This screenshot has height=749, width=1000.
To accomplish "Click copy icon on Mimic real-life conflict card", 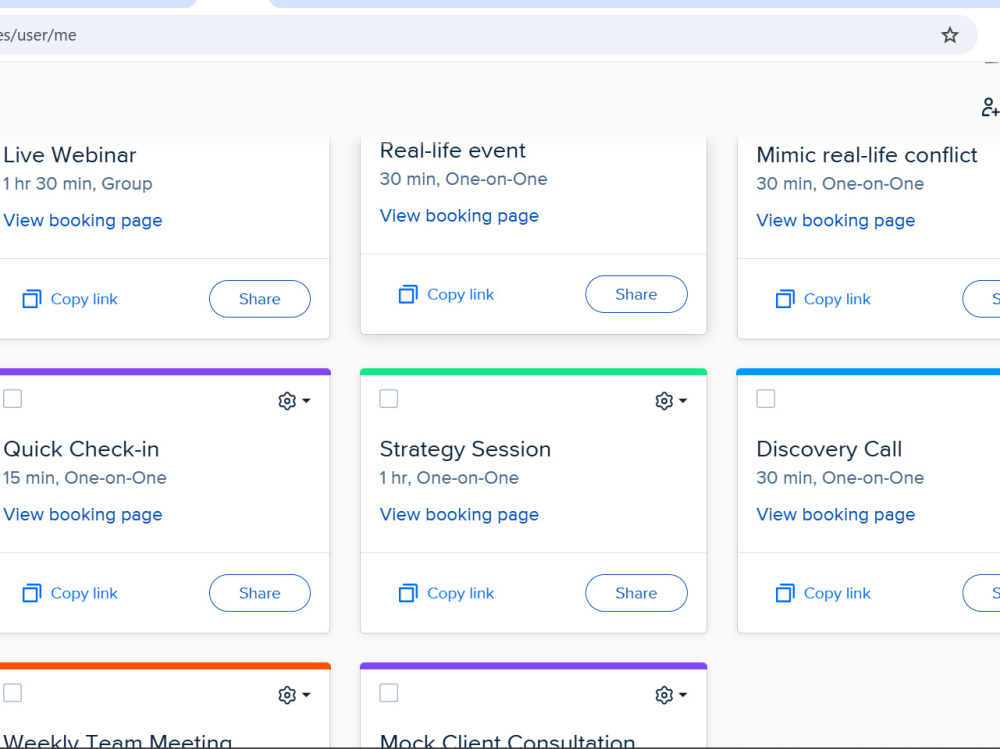I will pyautogui.click(x=785, y=299).
